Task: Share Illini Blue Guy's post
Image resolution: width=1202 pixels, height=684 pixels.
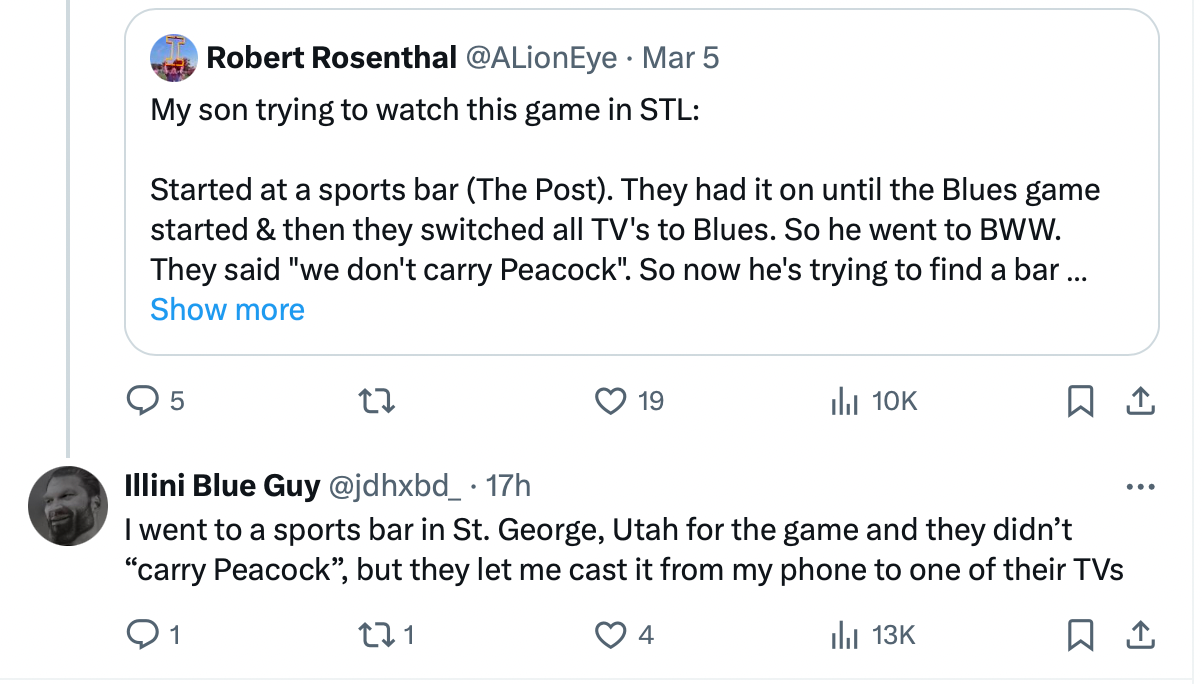Action: [x=1138, y=634]
